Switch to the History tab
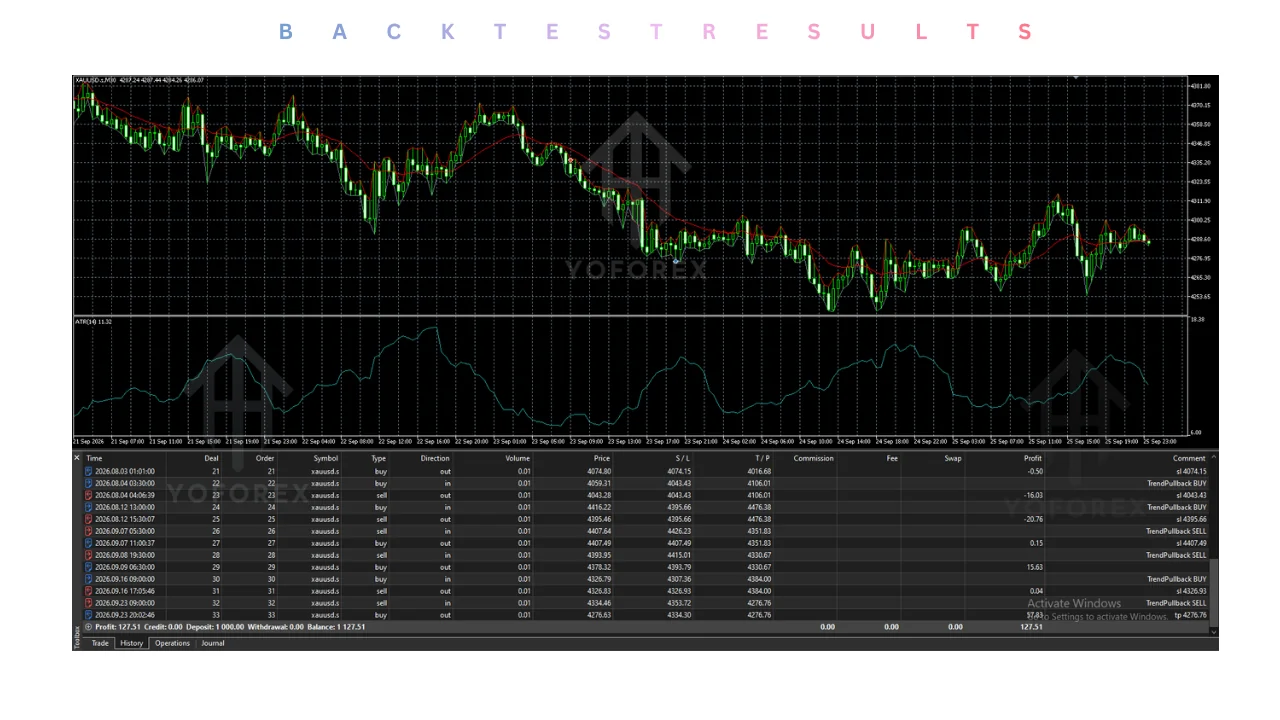This screenshot has width=1280, height=720. click(x=132, y=643)
